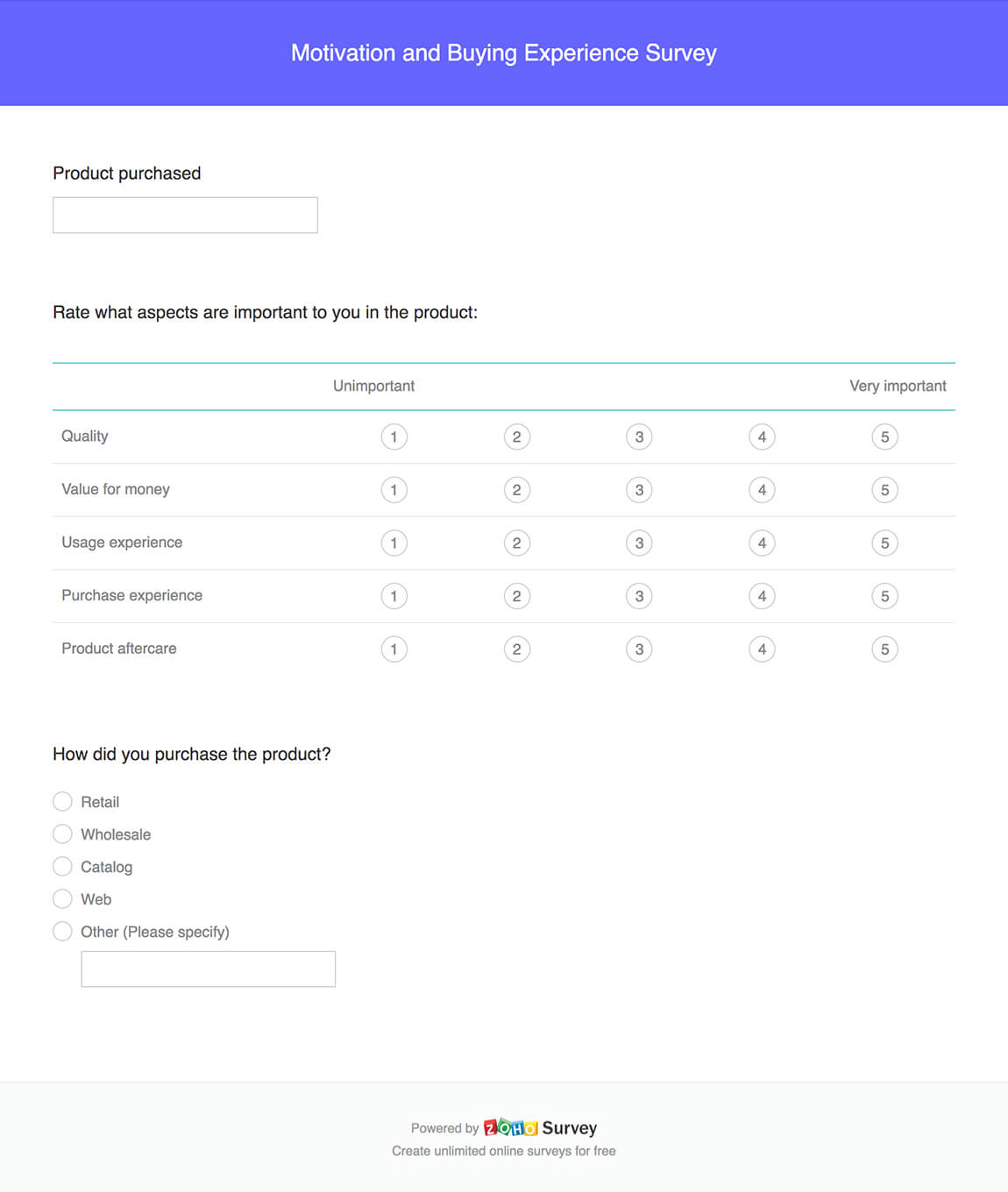
Task: Choose Wholesale as purchase method
Action: tap(62, 834)
